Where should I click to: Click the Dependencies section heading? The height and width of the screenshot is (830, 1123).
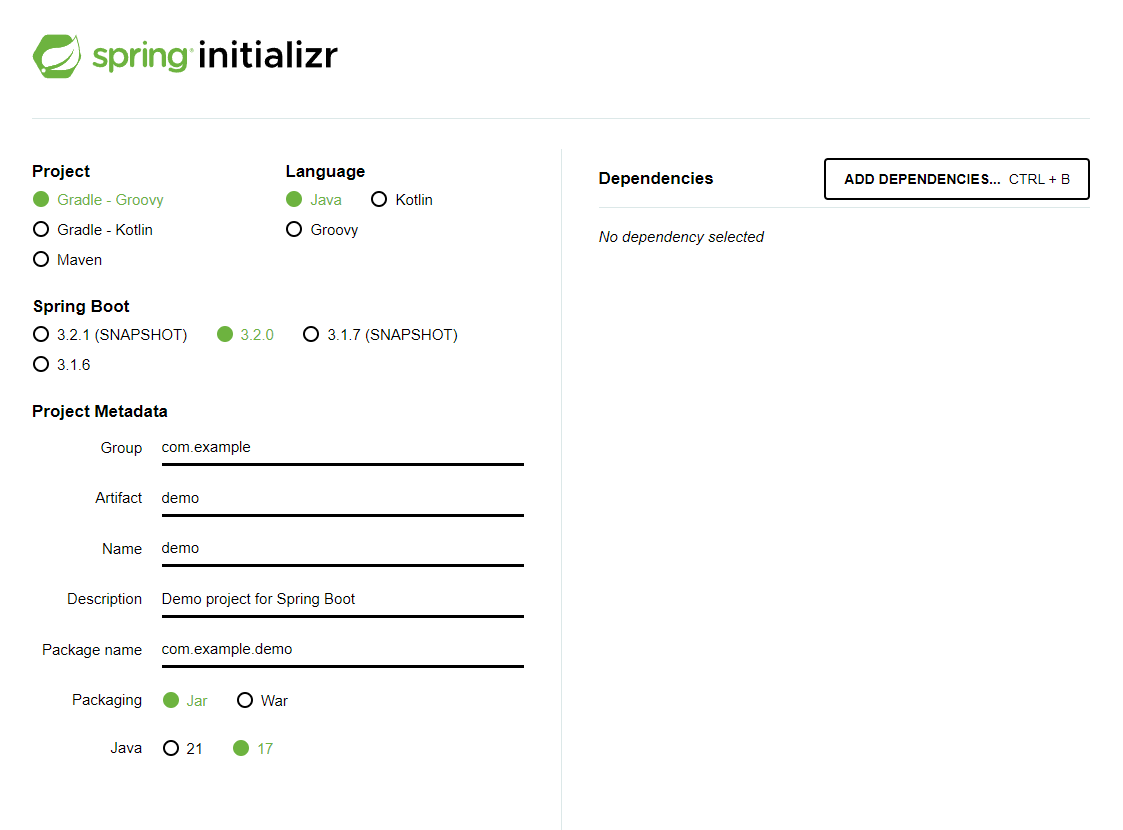click(x=655, y=178)
